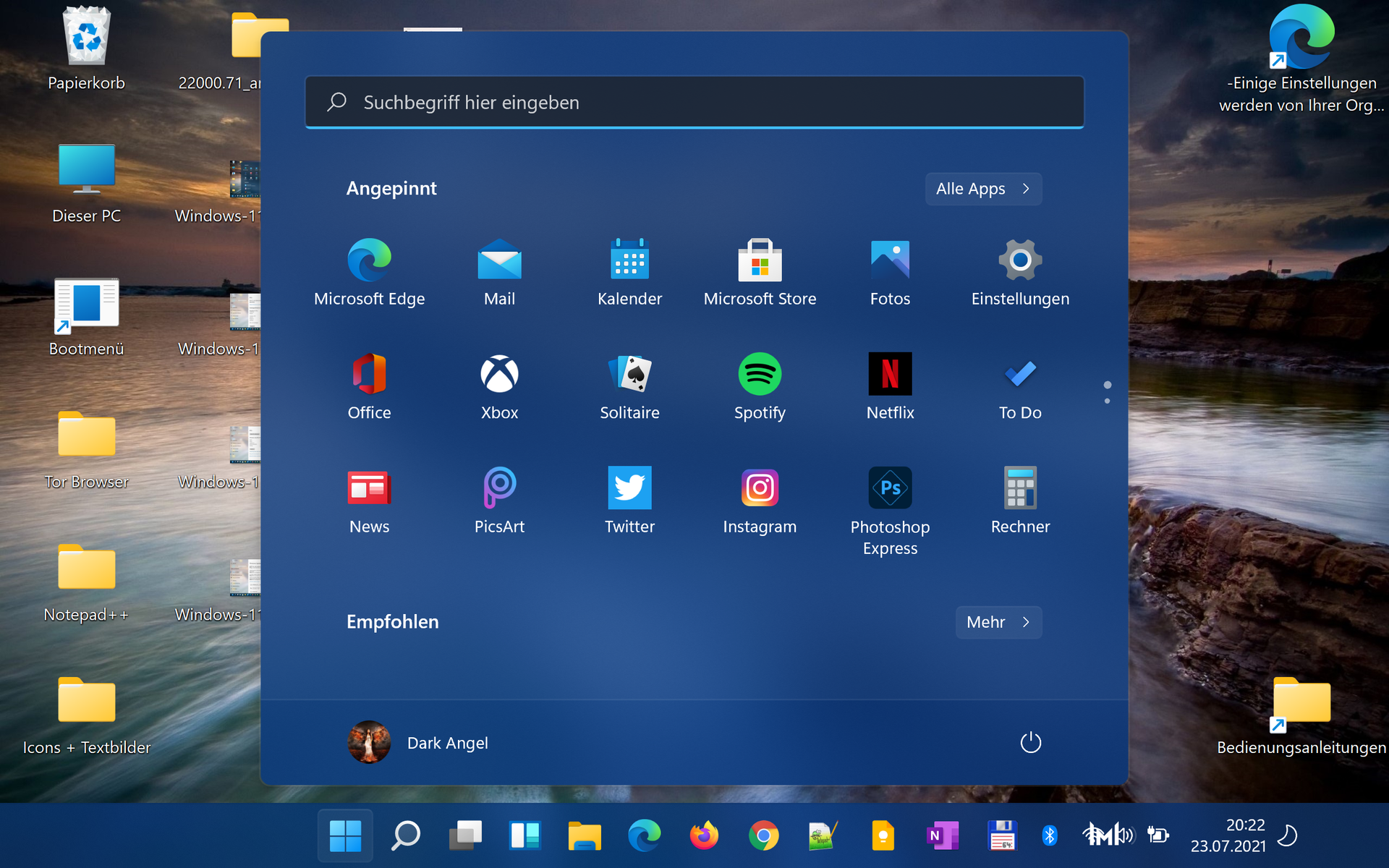Viewport: 1389px width, 868px height.
Task: Go to the next page of pinned apps
Action: pos(1107,401)
